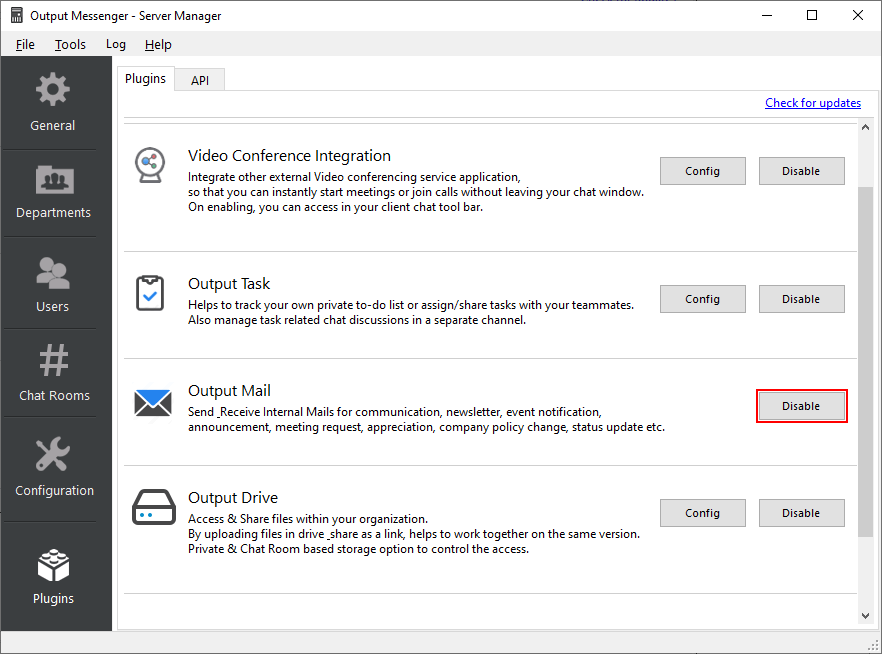882x654 pixels.
Task: Click the Video Conference Integration webcam icon
Action: (150, 165)
